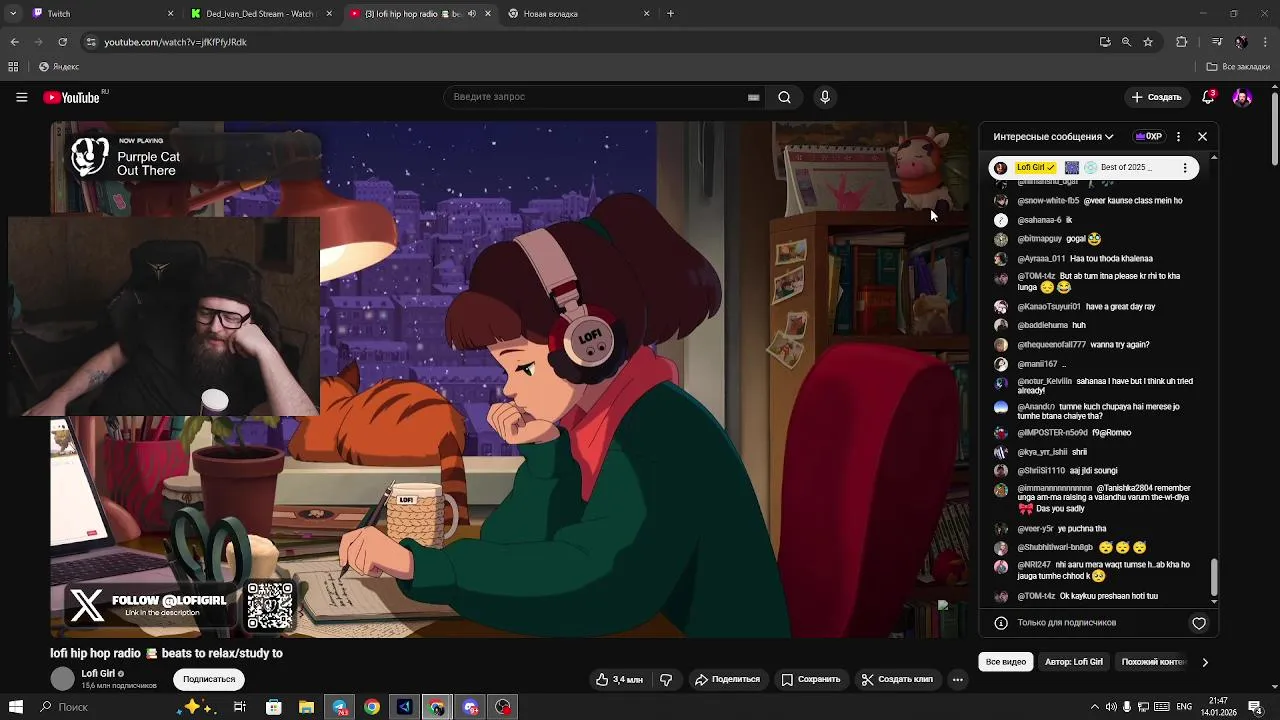
Task: Open Chrome media controls icon
Action: (x=1217, y=42)
